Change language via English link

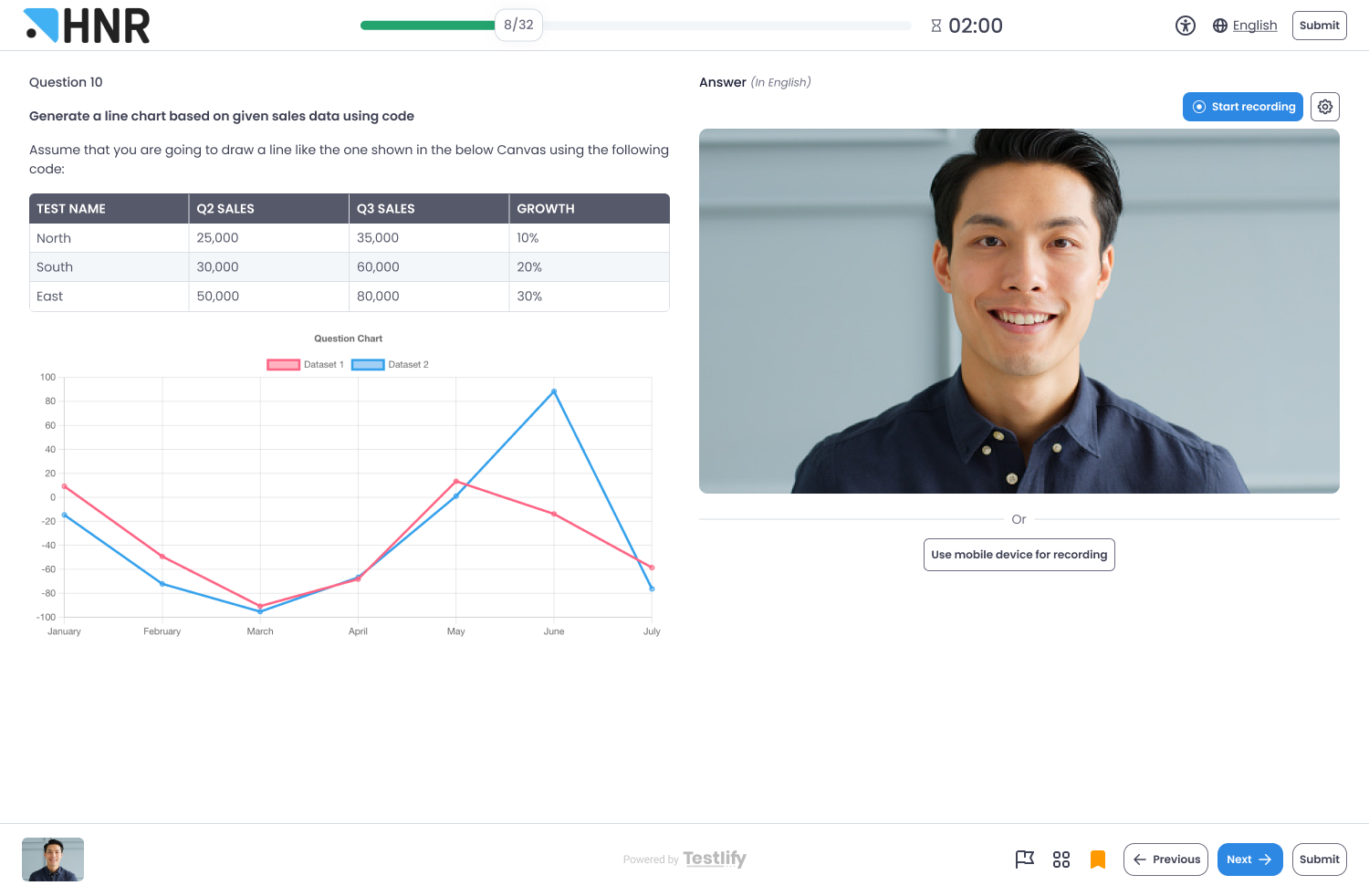pyautogui.click(x=1255, y=26)
